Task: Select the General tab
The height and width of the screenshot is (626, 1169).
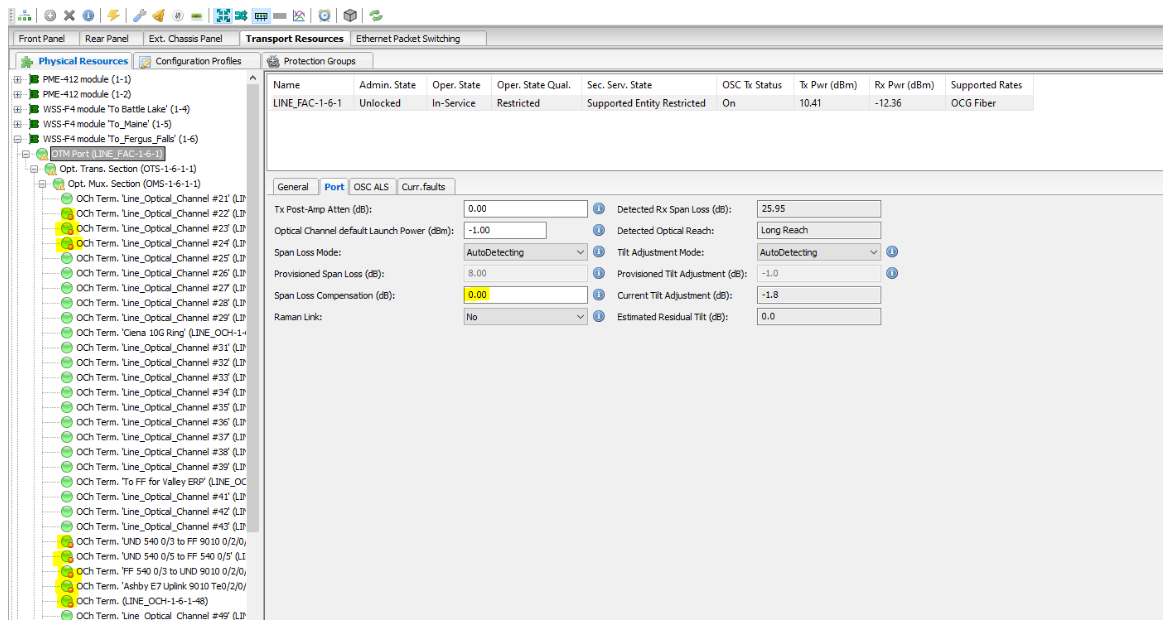Action: [293, 187]
